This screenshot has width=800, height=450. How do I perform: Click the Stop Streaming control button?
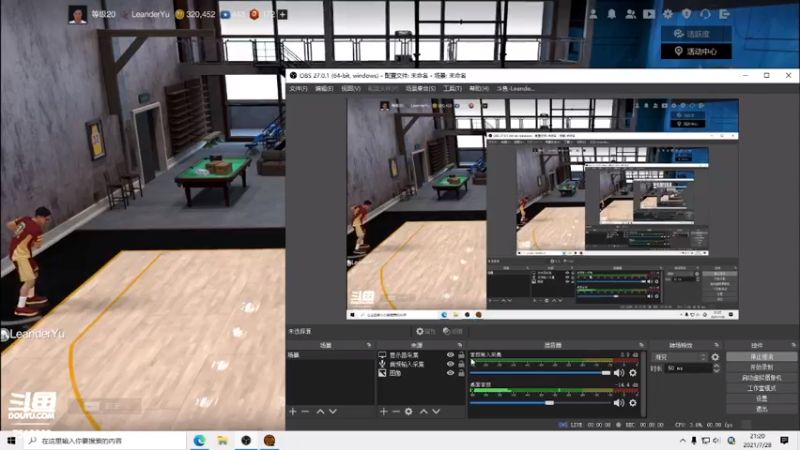[761, 357]
